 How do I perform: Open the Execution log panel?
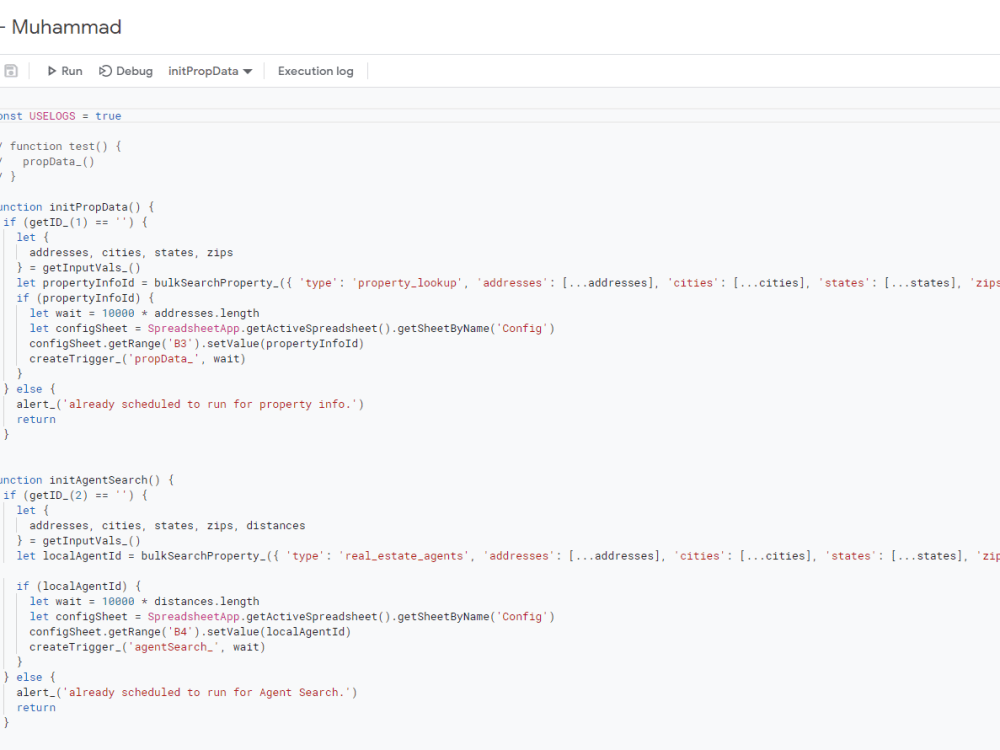point(315,71)
